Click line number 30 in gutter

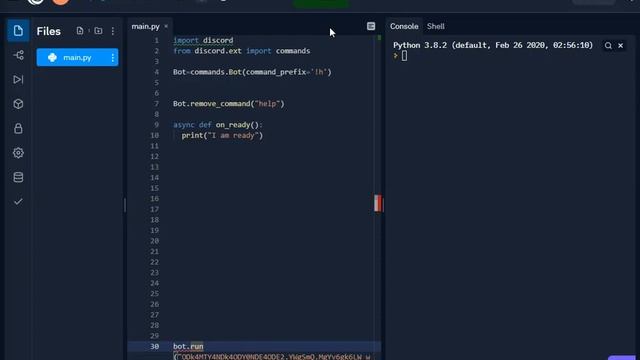point(154,347)
